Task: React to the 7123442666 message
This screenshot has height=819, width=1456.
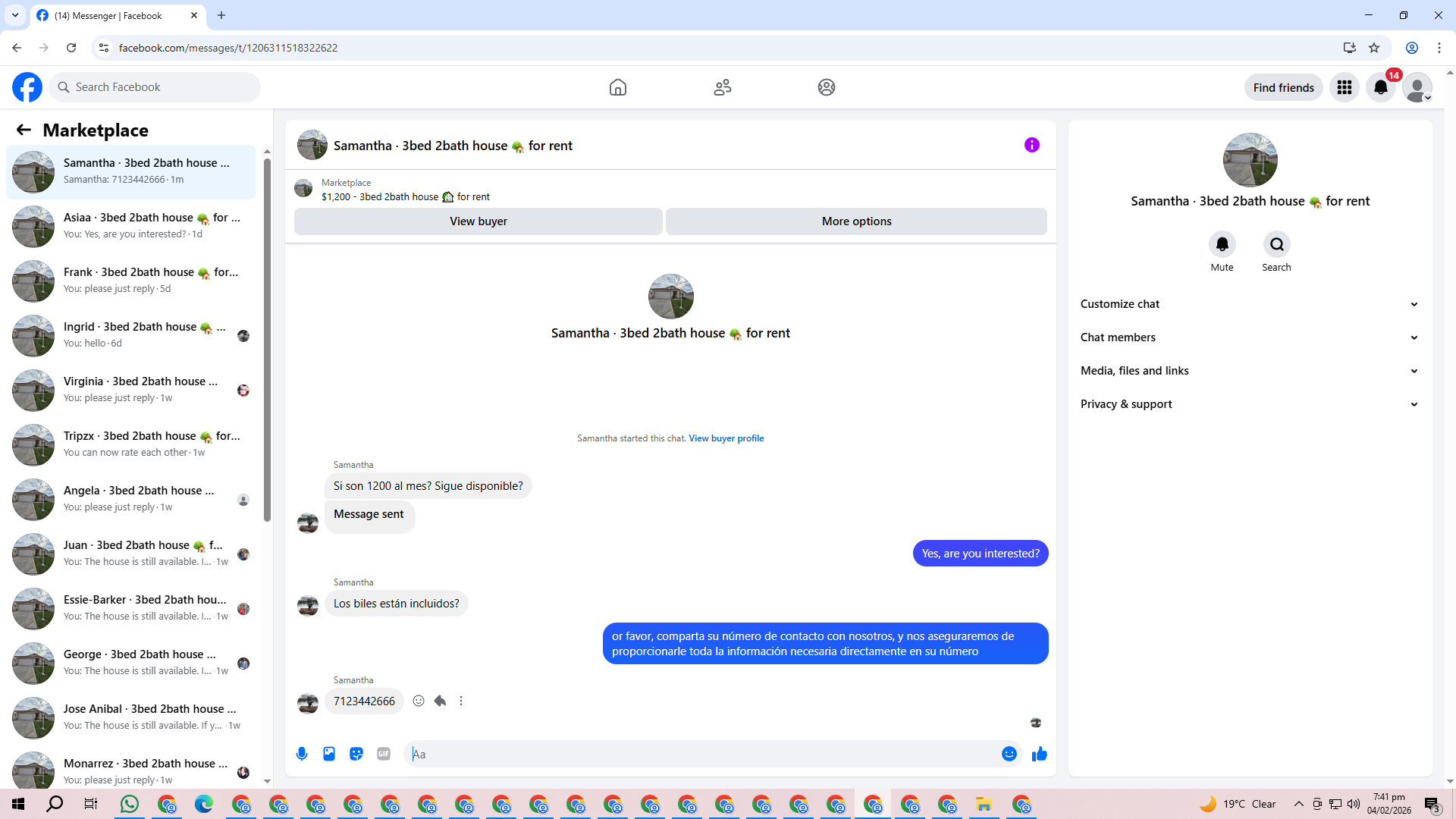Action: (419, 701)
